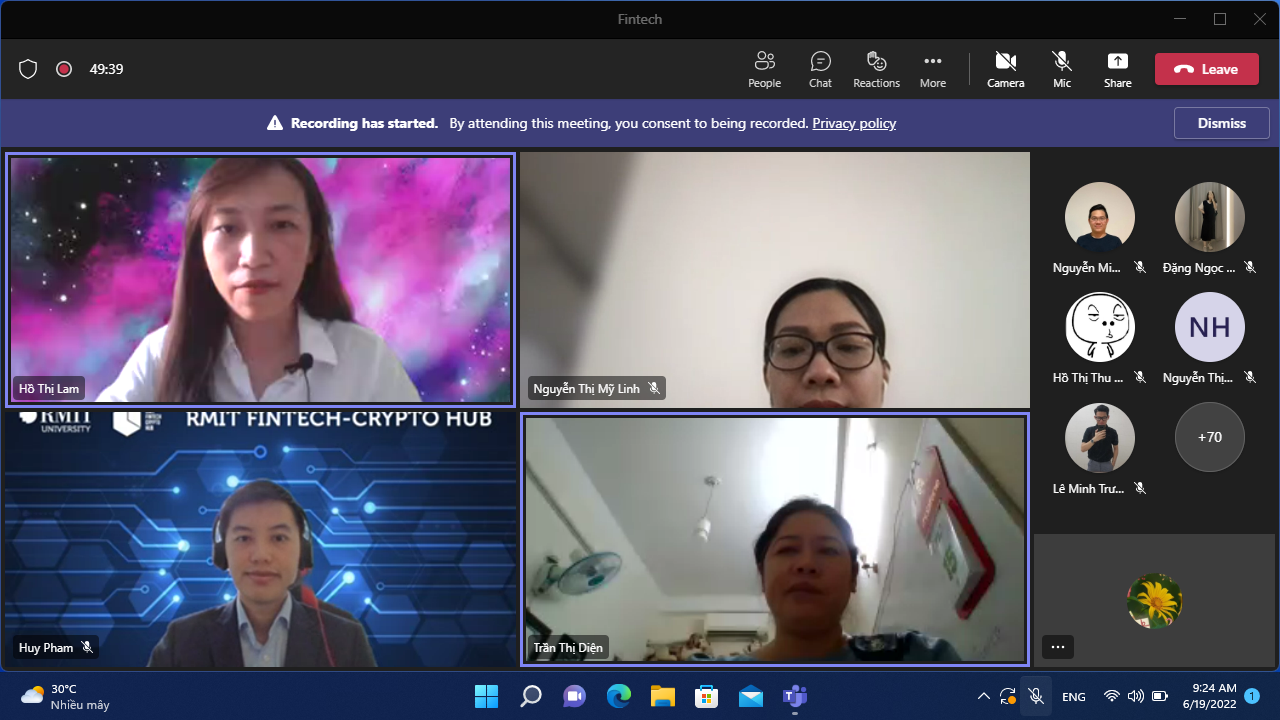Toggle the taskbar microphone mute icon
The height and width of the screenshot is (720, 1280).
1036,696
